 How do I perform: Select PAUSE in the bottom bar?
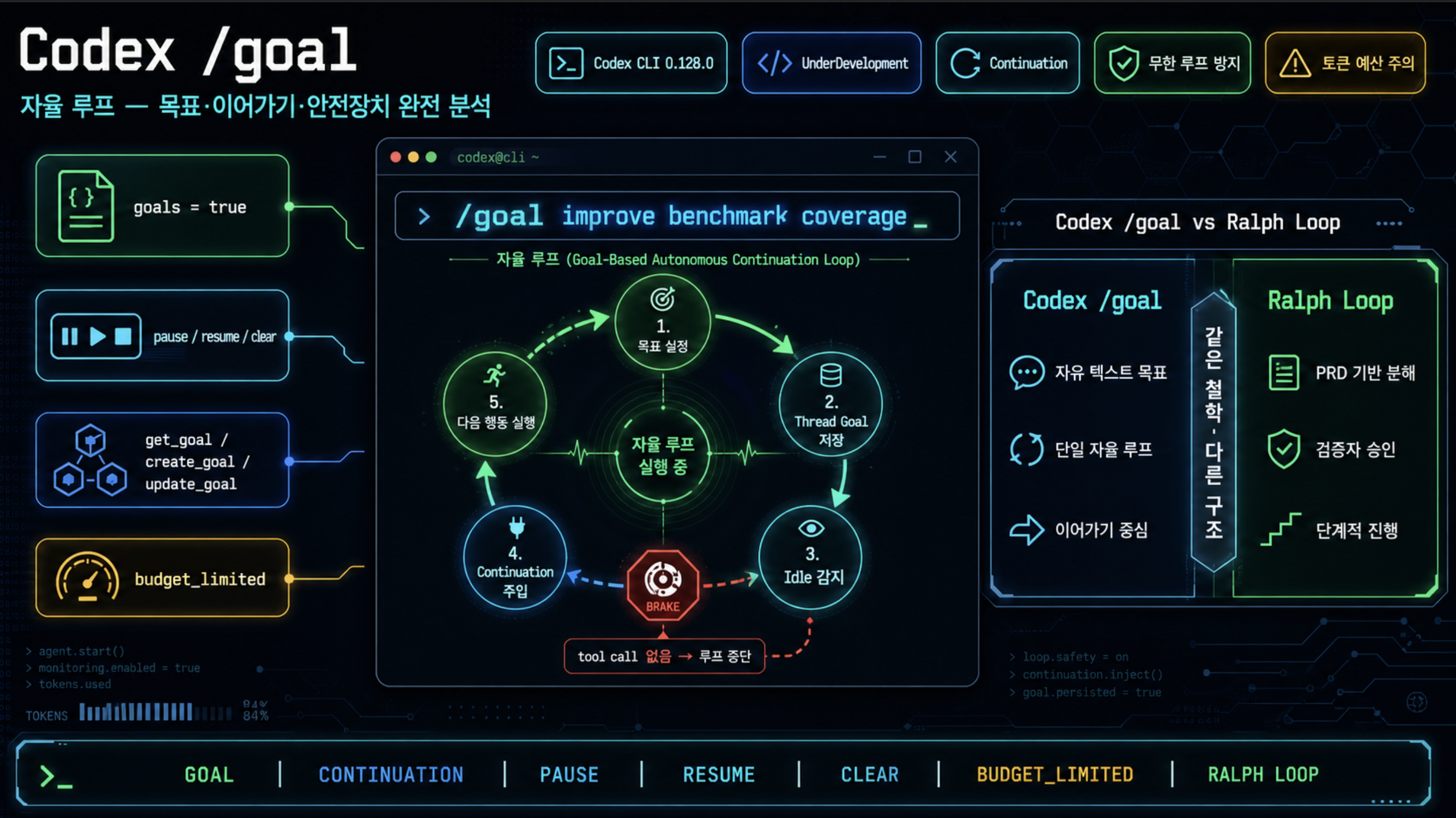click(x=568, y=774)
